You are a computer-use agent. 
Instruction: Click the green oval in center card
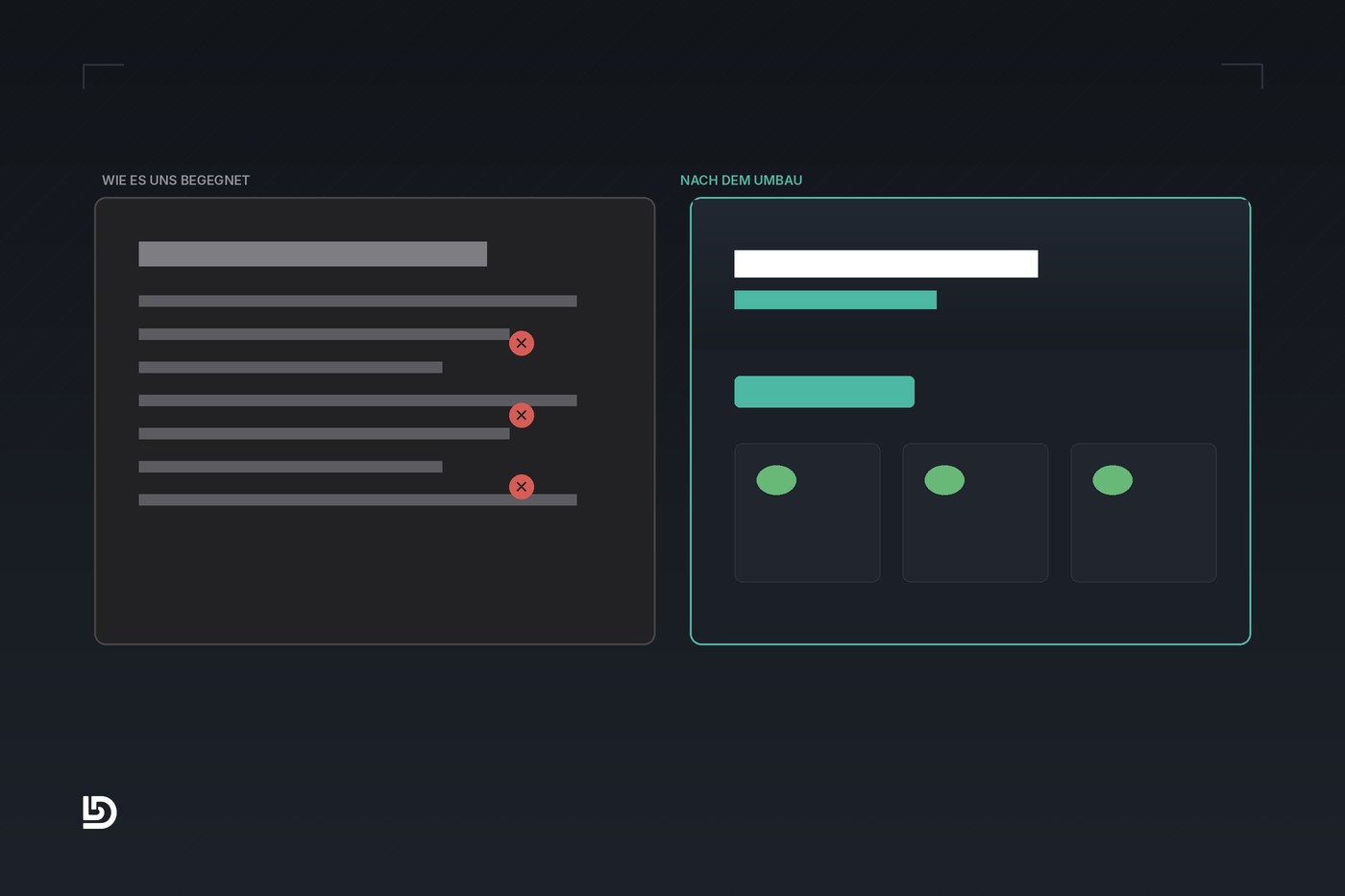coord(944,480)
